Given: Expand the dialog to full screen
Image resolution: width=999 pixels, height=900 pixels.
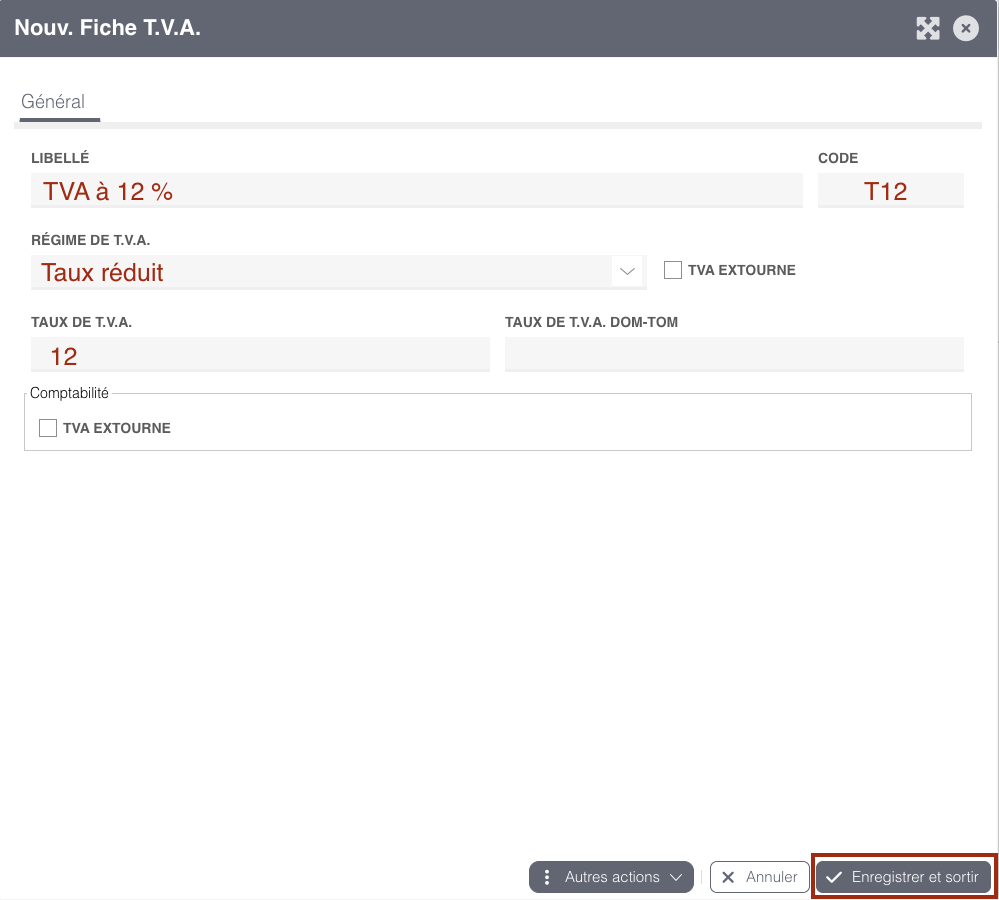Looking at the screenshot, I should click(x=928, y=28).
